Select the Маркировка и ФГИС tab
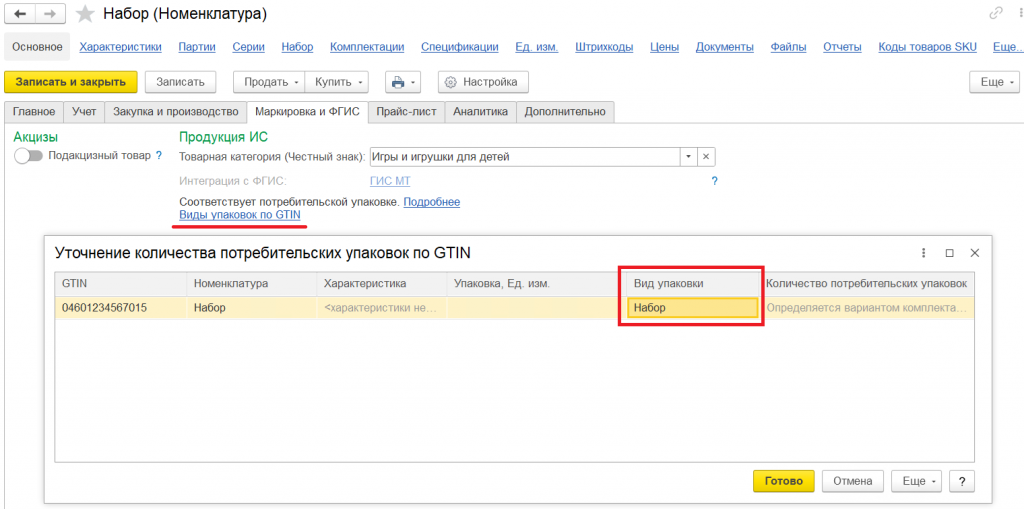 [x=308, y=112]
